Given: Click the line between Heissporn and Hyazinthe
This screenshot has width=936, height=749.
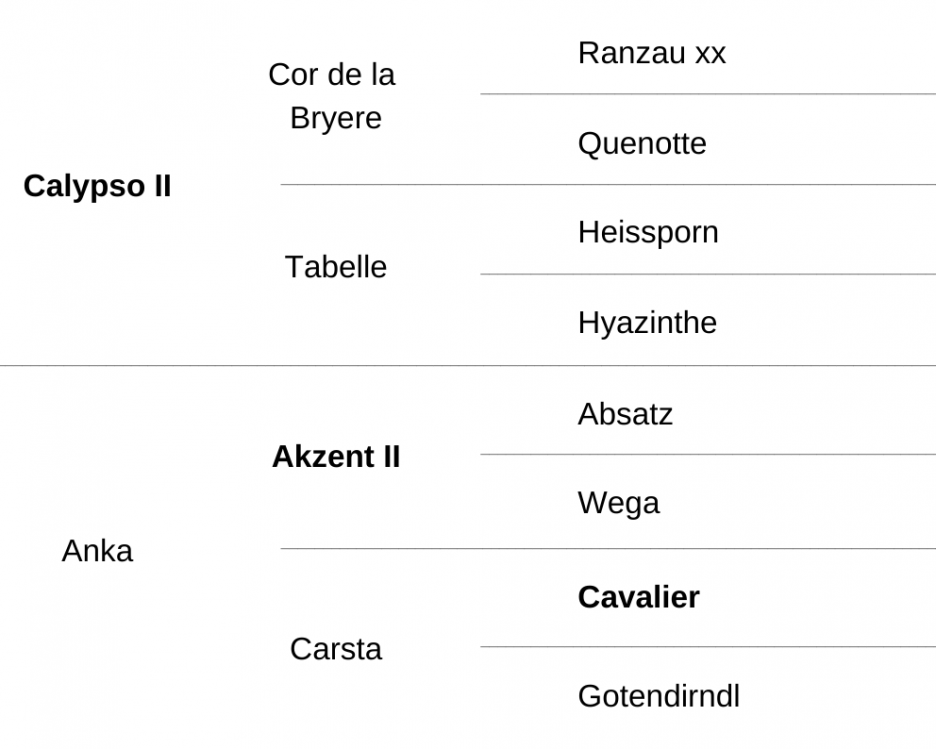Looking at the screenshot, I should coord(708,275).
